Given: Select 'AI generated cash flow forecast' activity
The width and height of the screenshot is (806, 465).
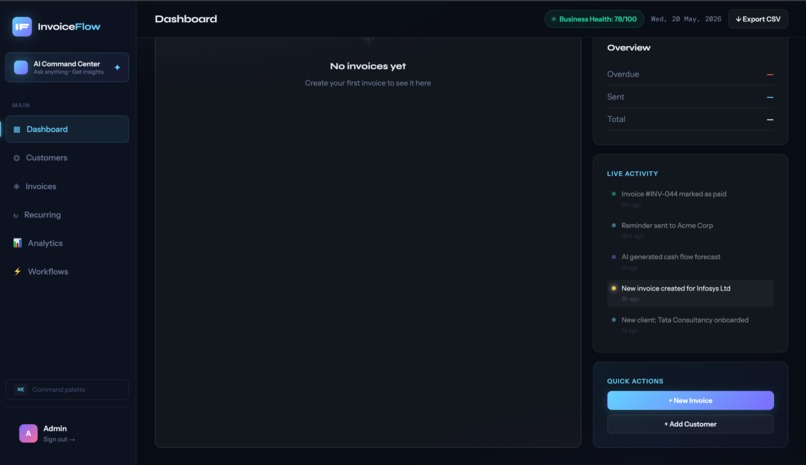Looking at the screenshot, I should 690,262.
